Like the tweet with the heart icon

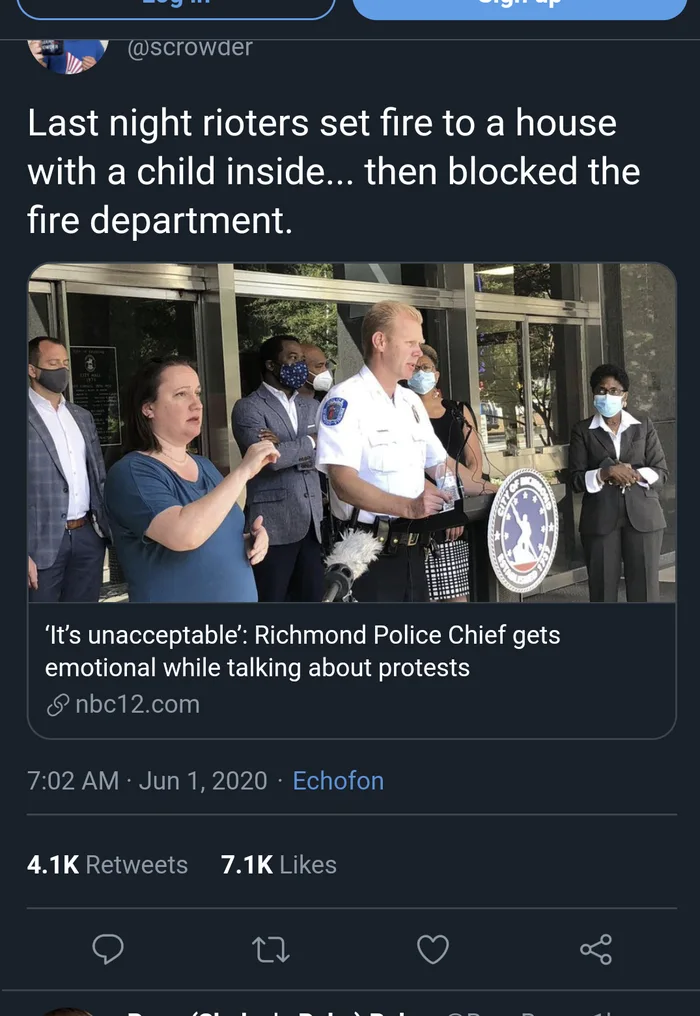(x=433, y=948)
